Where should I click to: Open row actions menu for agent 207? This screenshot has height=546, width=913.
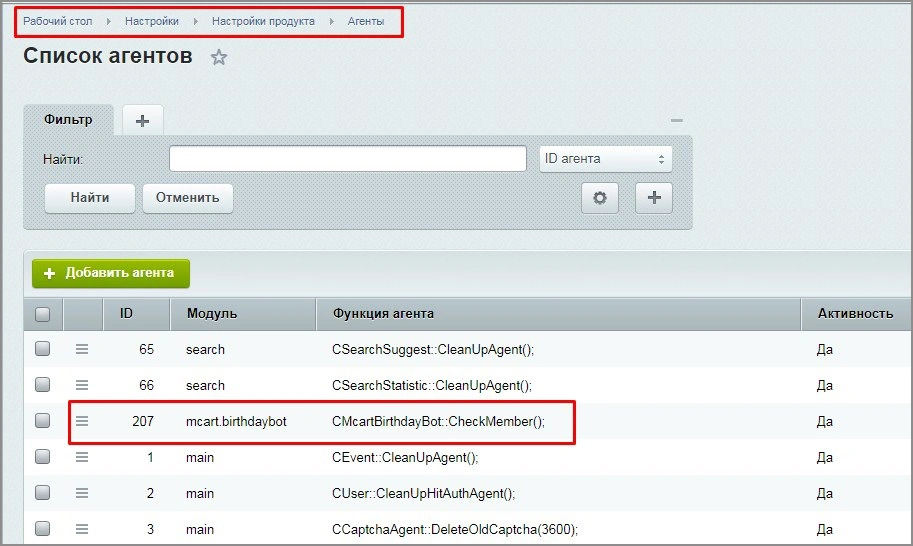[82, 421]
